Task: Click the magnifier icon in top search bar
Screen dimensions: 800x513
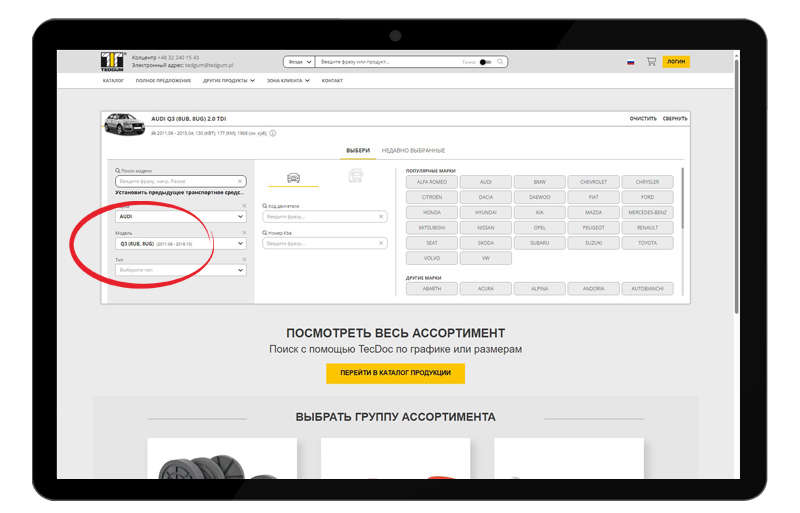Action: [500, 62]
